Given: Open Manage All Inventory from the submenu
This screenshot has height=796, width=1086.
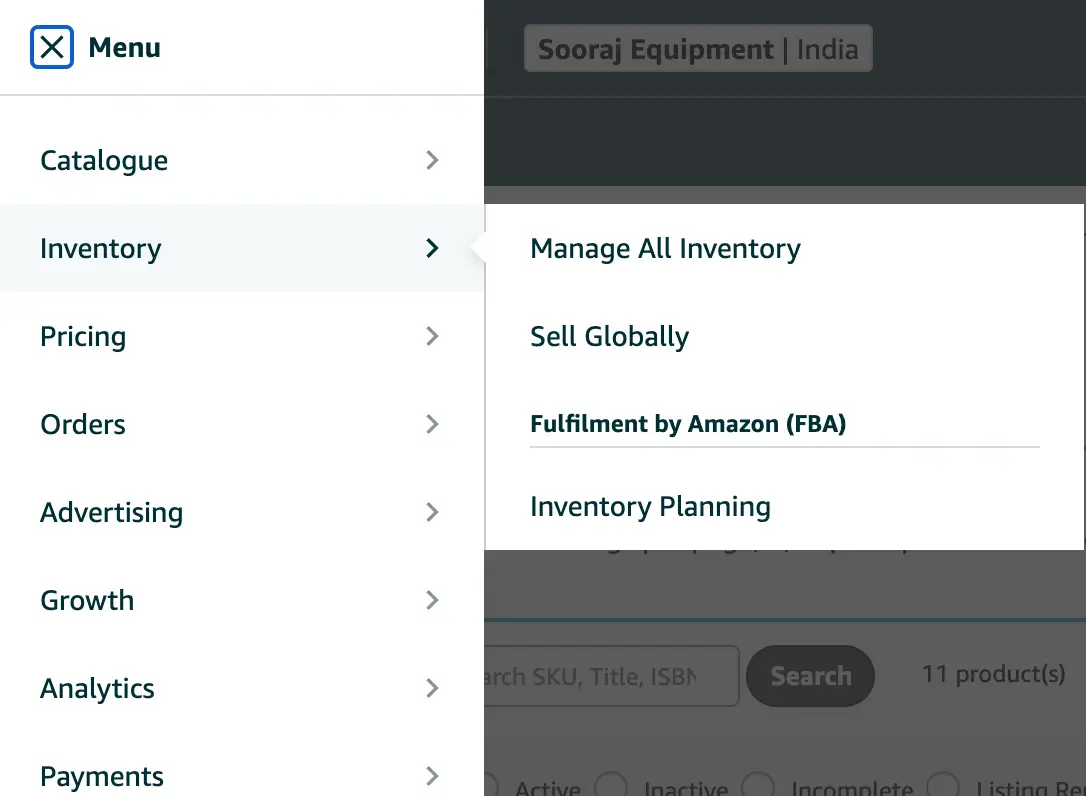Looking at the screenshot, I should coord(665,249).
